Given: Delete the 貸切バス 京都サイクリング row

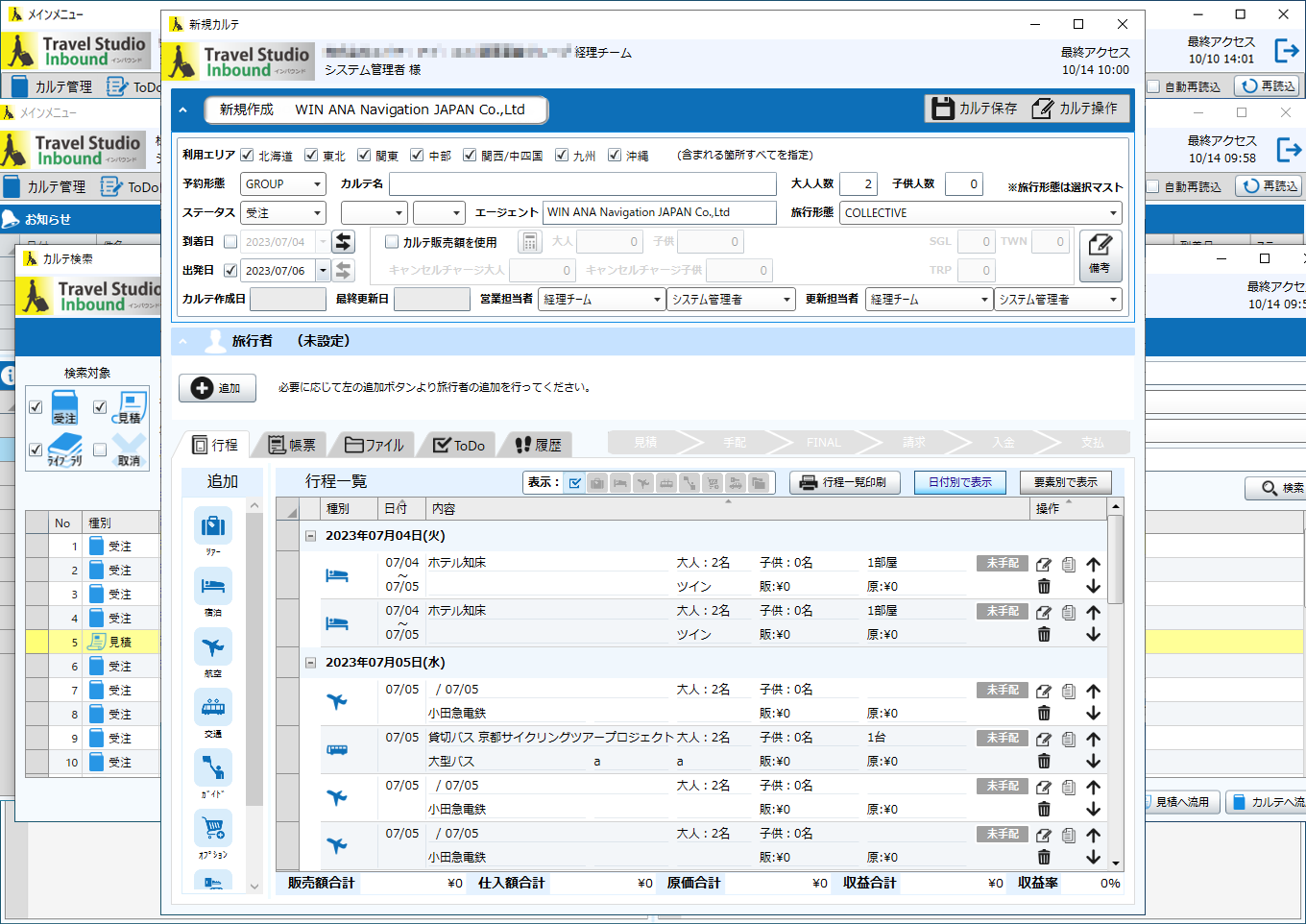Looking at the screenshot, I should (1044, 761).
